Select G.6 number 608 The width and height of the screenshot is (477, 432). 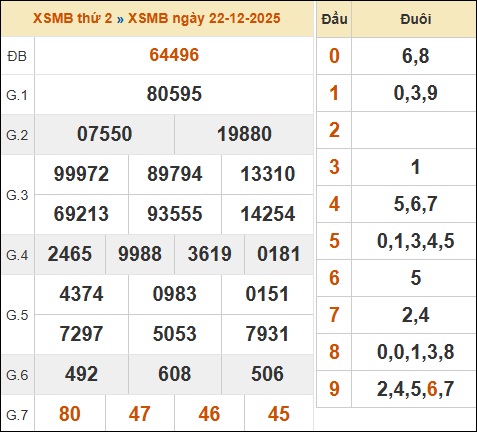pos(175,374)
